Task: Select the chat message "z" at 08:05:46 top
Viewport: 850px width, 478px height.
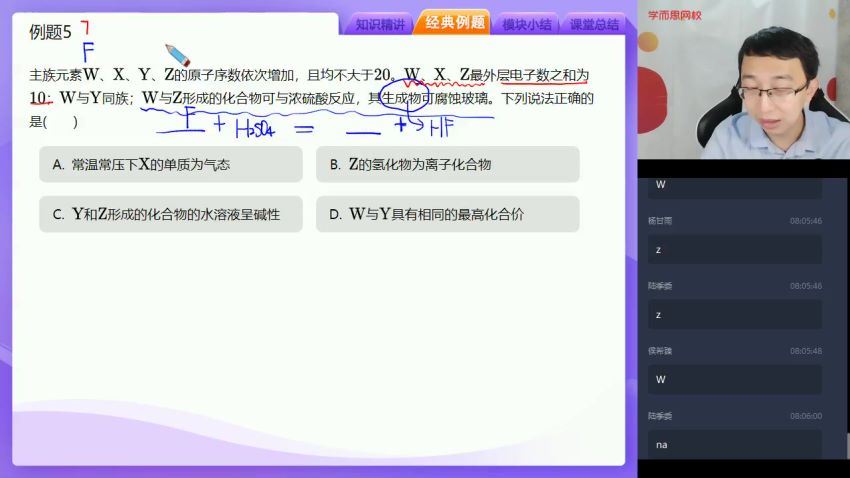Action: [x=735, y=249]
